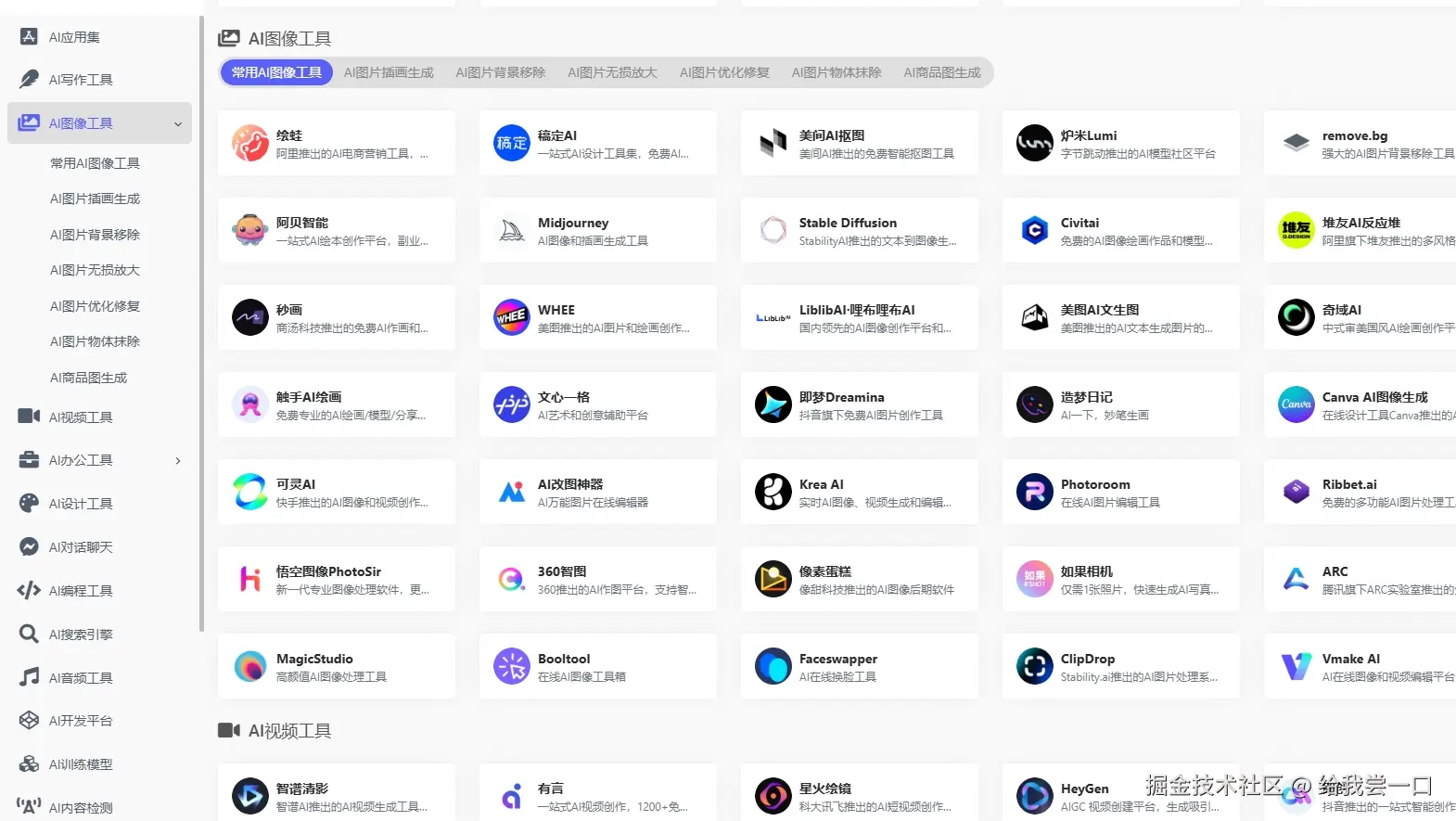Screen dimensions: 1456x821
Task: Open the 文心一格 card
Action: tap(598, 404)
